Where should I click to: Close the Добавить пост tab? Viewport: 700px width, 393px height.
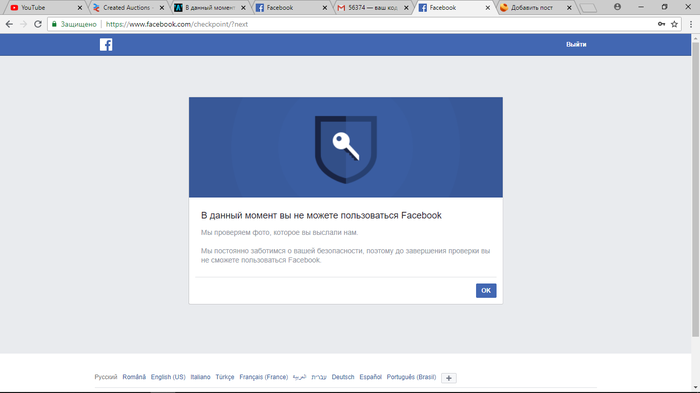pos(569,8)
